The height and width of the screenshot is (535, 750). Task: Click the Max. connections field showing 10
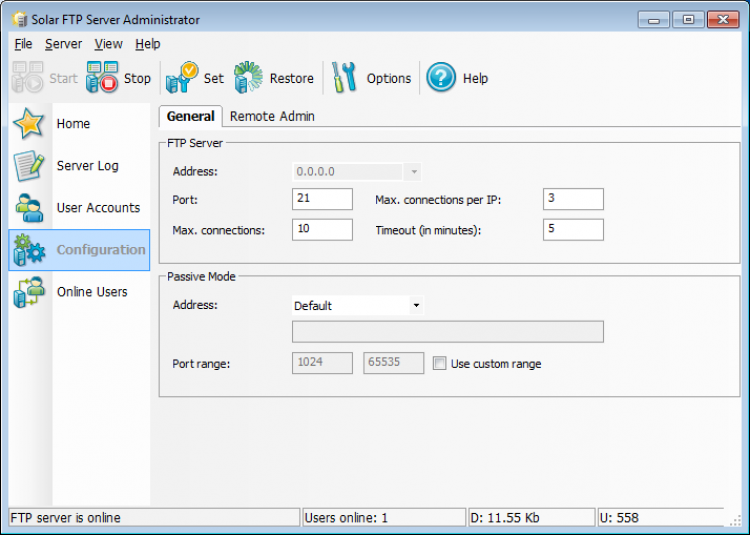coord(322,229)
